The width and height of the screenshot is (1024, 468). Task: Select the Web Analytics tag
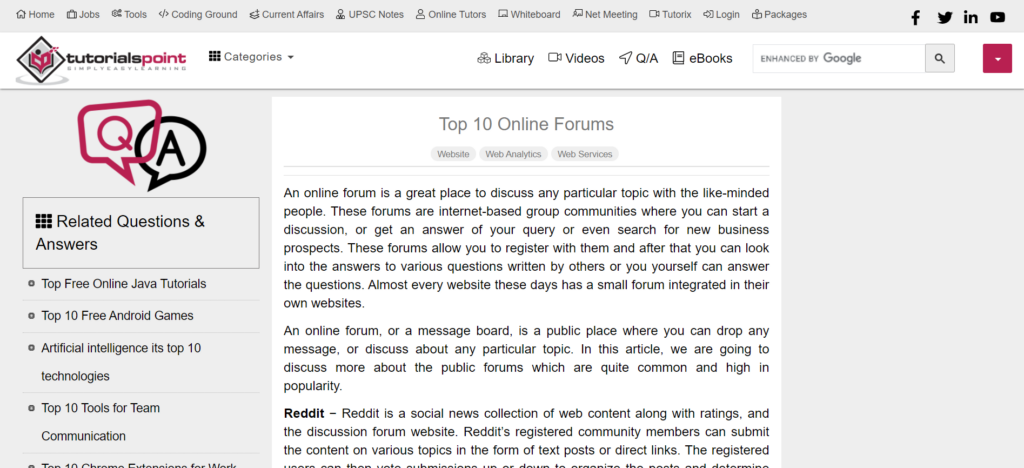(x=513, y=154)
